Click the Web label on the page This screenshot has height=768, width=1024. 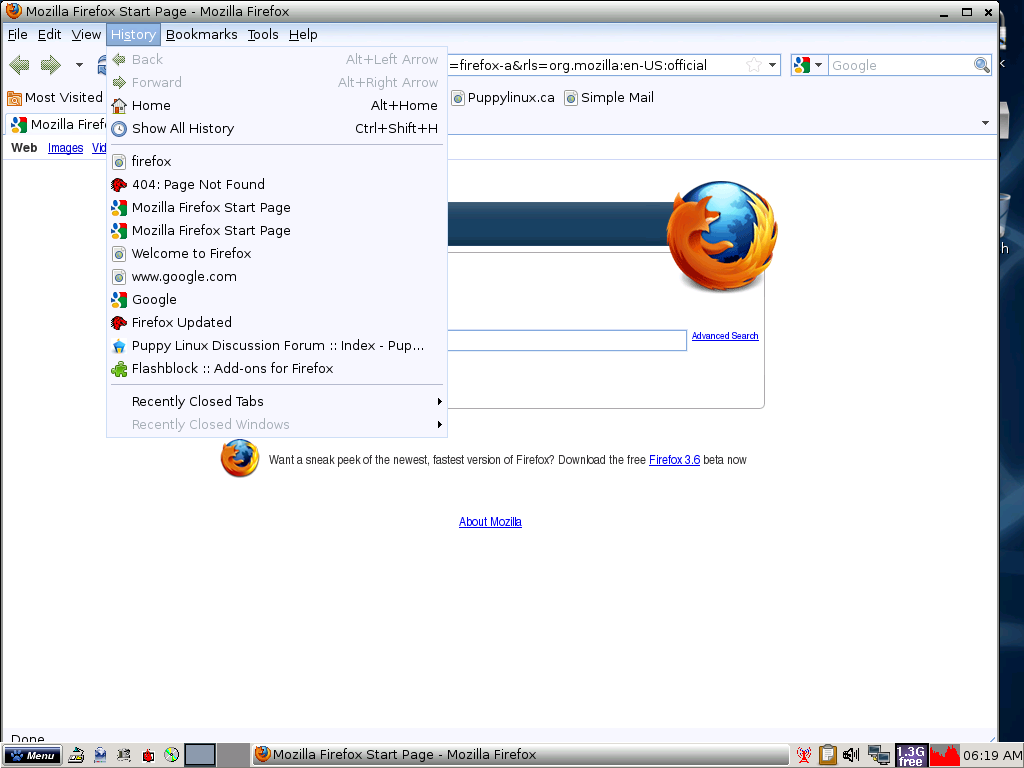(24, 148)
